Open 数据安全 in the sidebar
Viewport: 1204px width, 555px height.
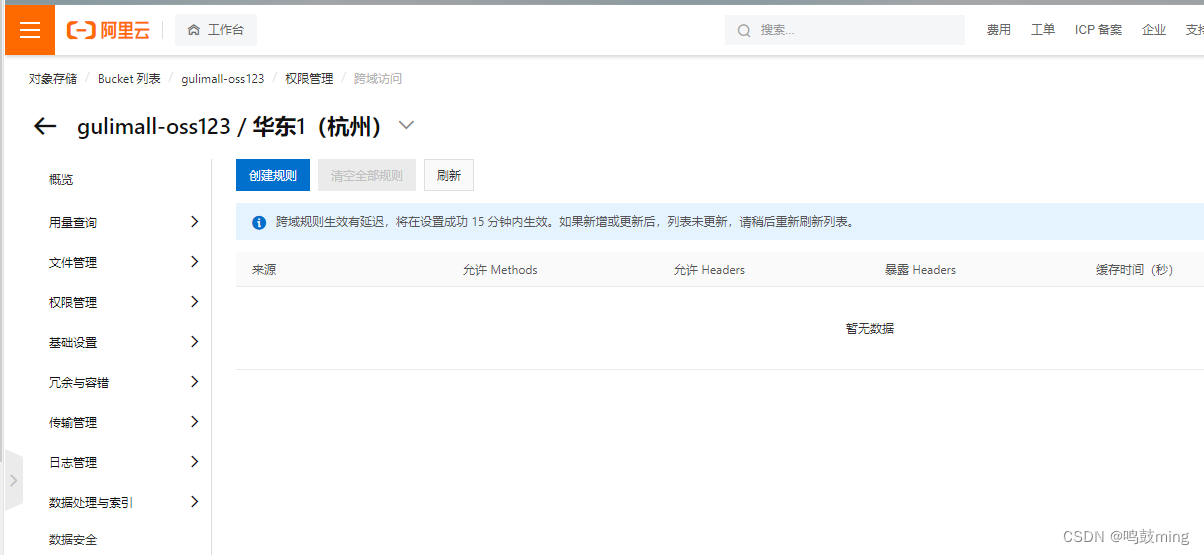coord(73,540)
